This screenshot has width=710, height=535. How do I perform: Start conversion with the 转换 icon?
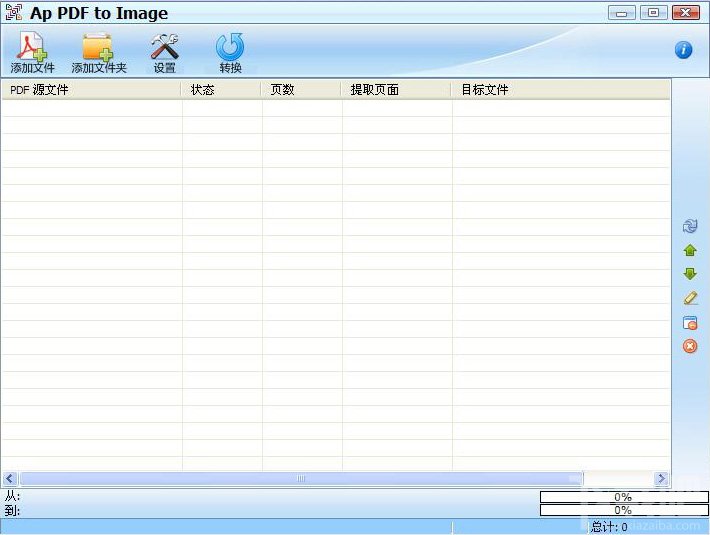[x=230, y=47]
